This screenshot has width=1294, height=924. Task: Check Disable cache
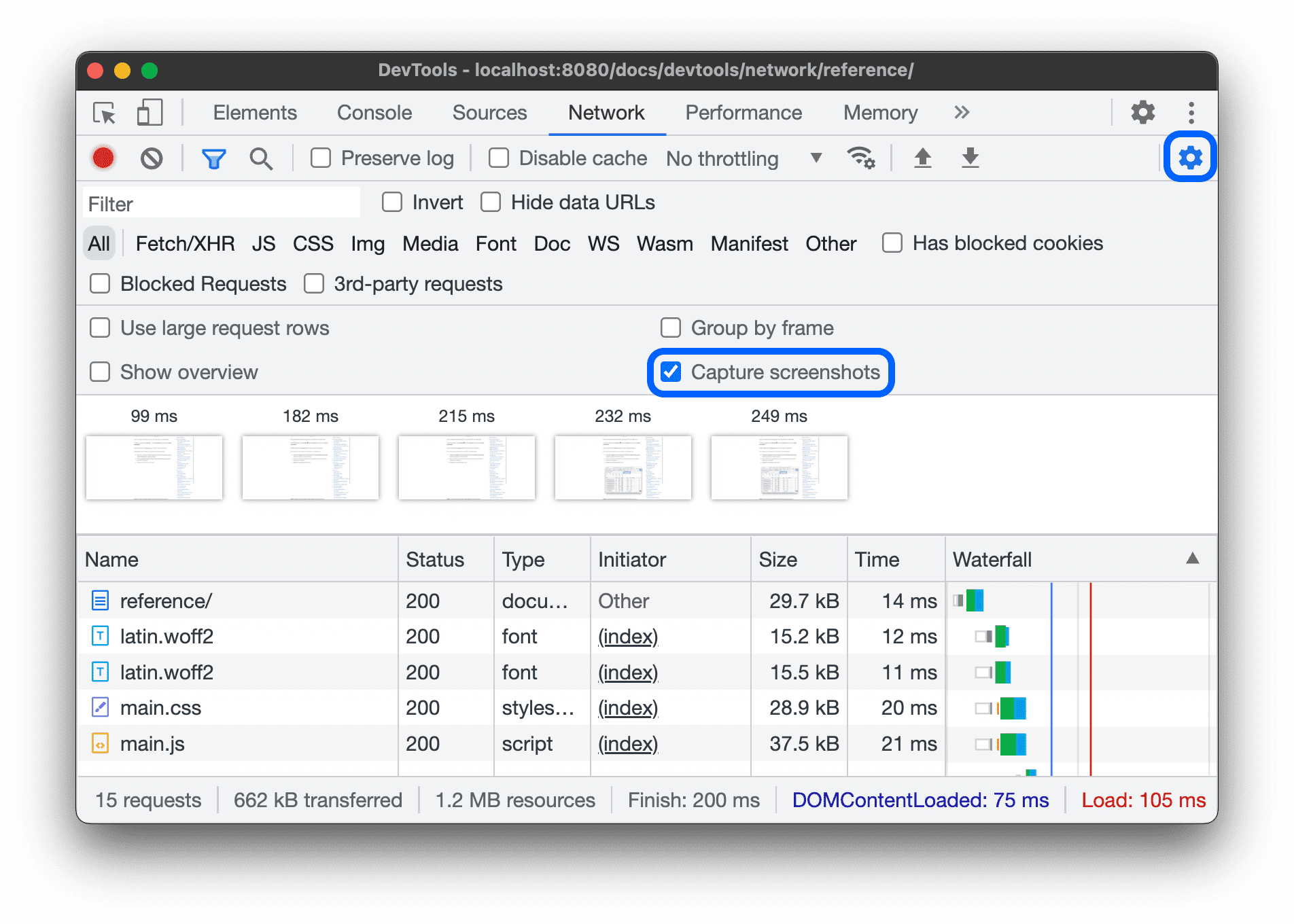point(498,158)
